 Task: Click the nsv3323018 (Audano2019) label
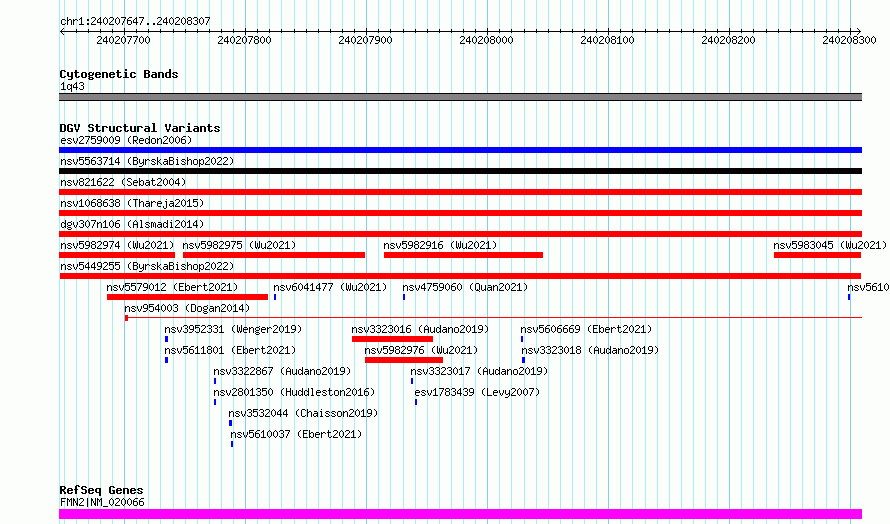pyautogui.click(x=590, y=350)
